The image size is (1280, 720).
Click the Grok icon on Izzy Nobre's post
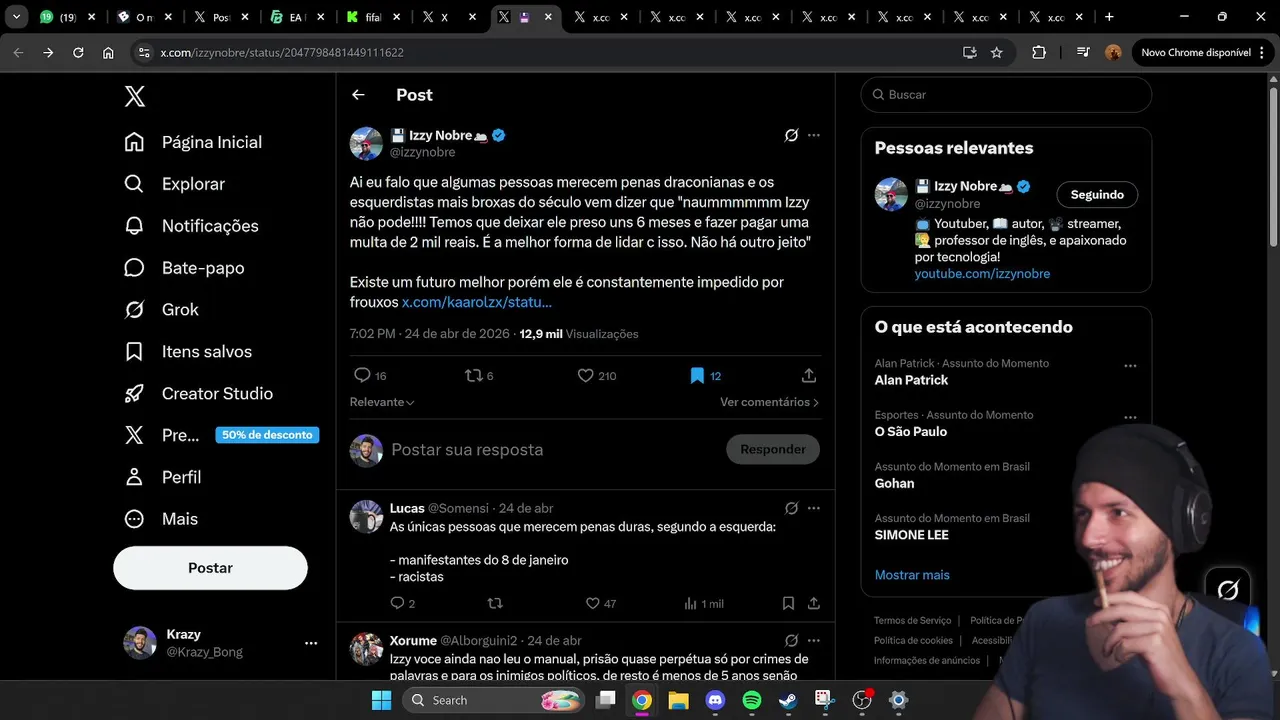pos(791,135)
